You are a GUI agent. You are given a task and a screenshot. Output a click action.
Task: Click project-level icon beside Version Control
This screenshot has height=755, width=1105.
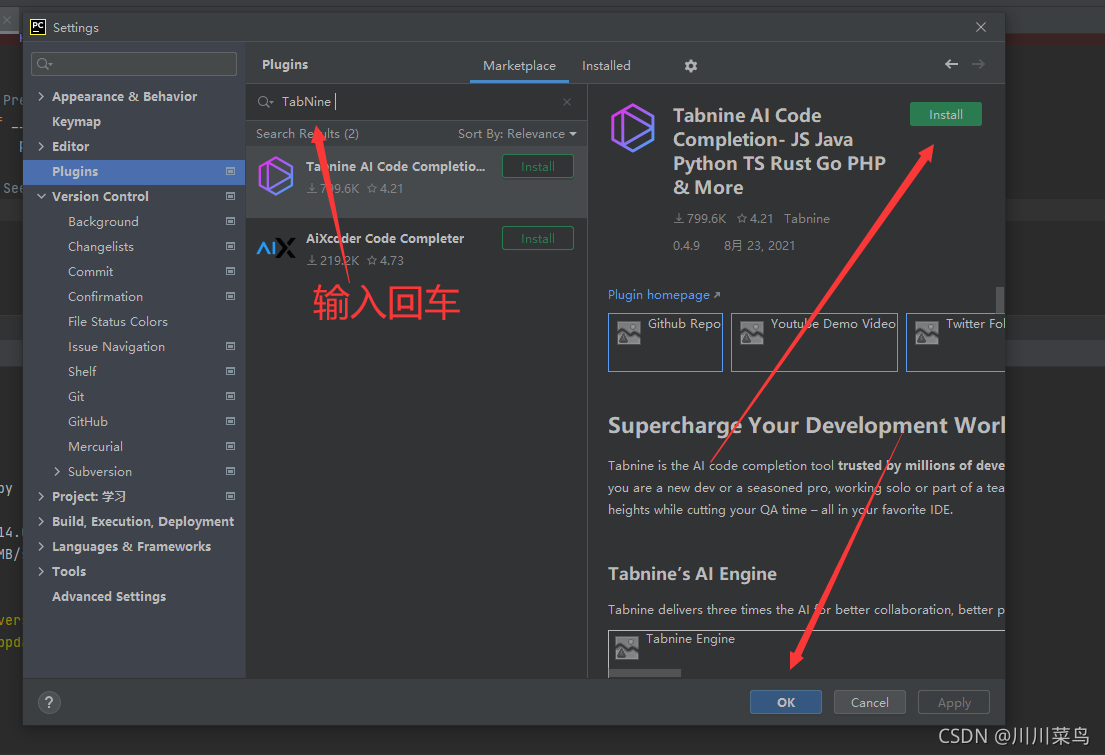click(230, 196)
